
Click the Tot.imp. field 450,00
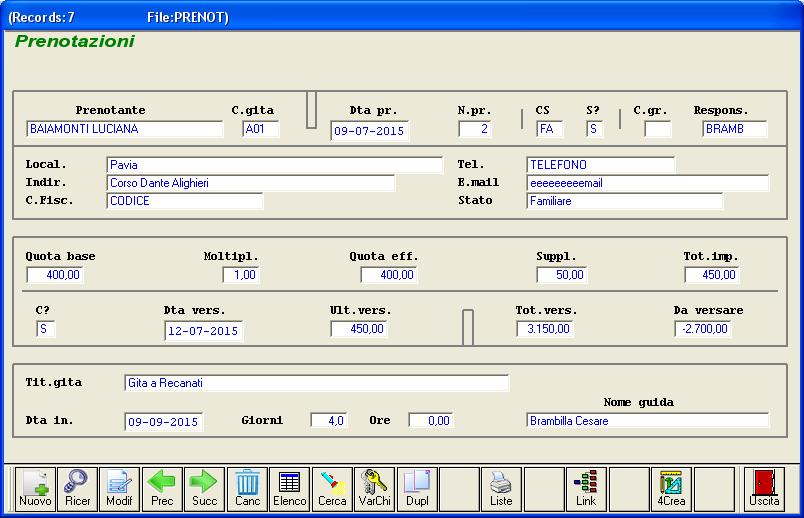712,275
